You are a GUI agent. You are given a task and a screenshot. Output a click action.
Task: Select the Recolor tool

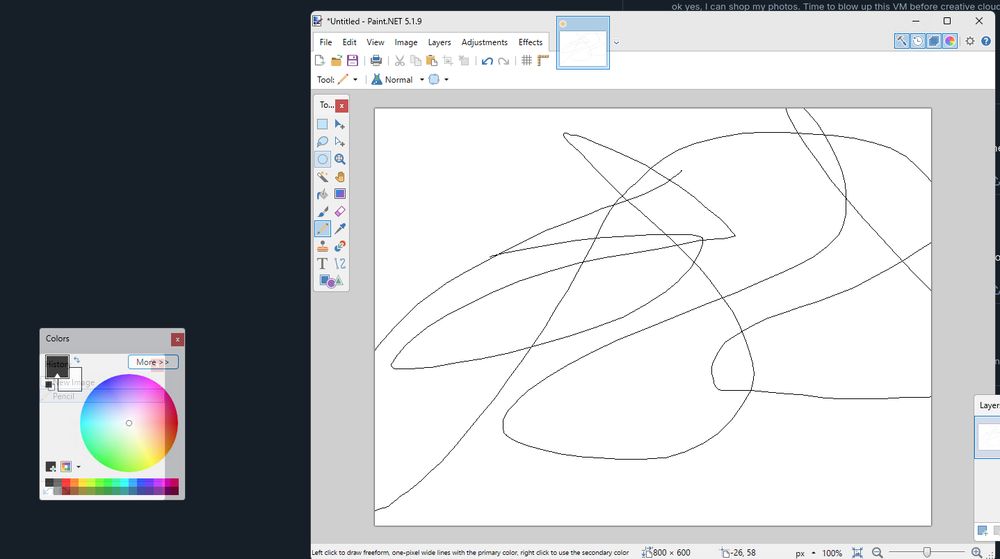click(340, 246)
